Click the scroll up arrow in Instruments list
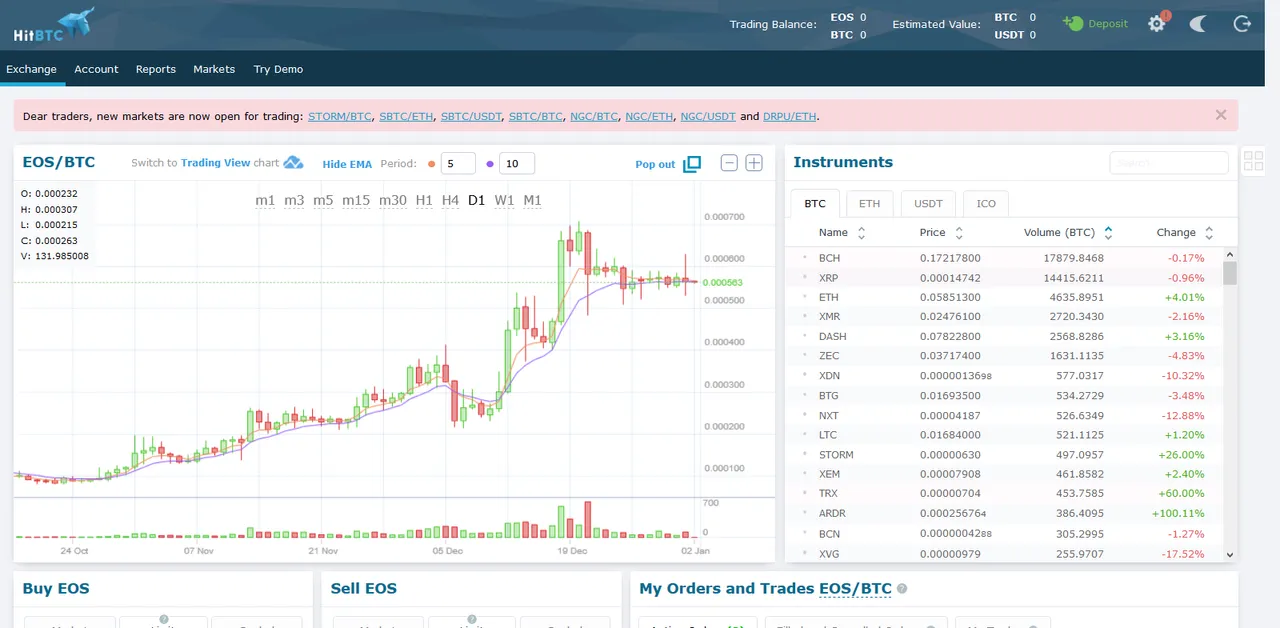This screenshot has width=1280, height=628. click(1230, 254)
